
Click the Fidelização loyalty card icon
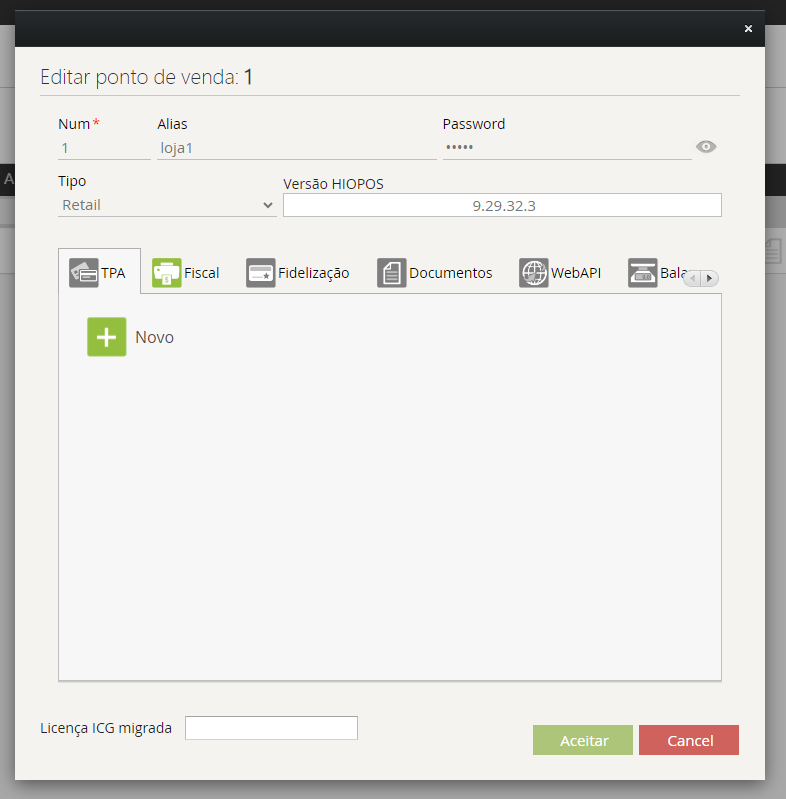(260, 273)
